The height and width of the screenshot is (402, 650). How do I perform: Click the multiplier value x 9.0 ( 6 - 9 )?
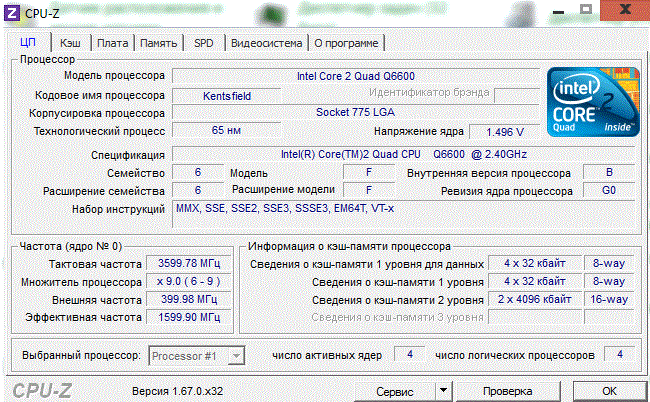(x=189, y=281)
